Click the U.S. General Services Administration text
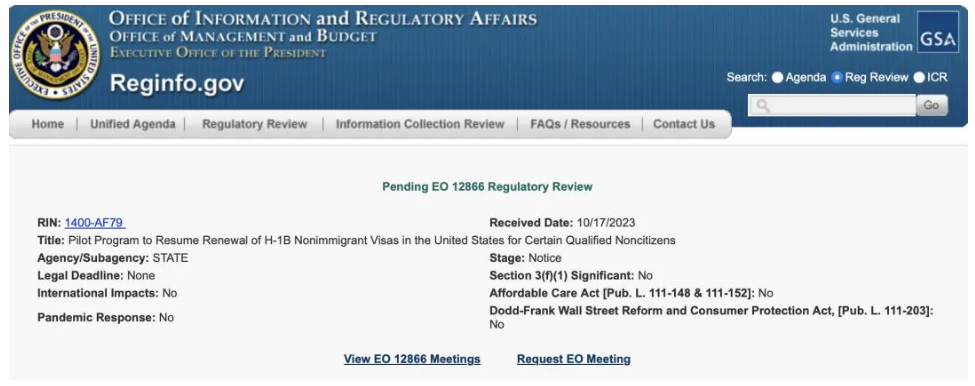 (x=871, y=33)
